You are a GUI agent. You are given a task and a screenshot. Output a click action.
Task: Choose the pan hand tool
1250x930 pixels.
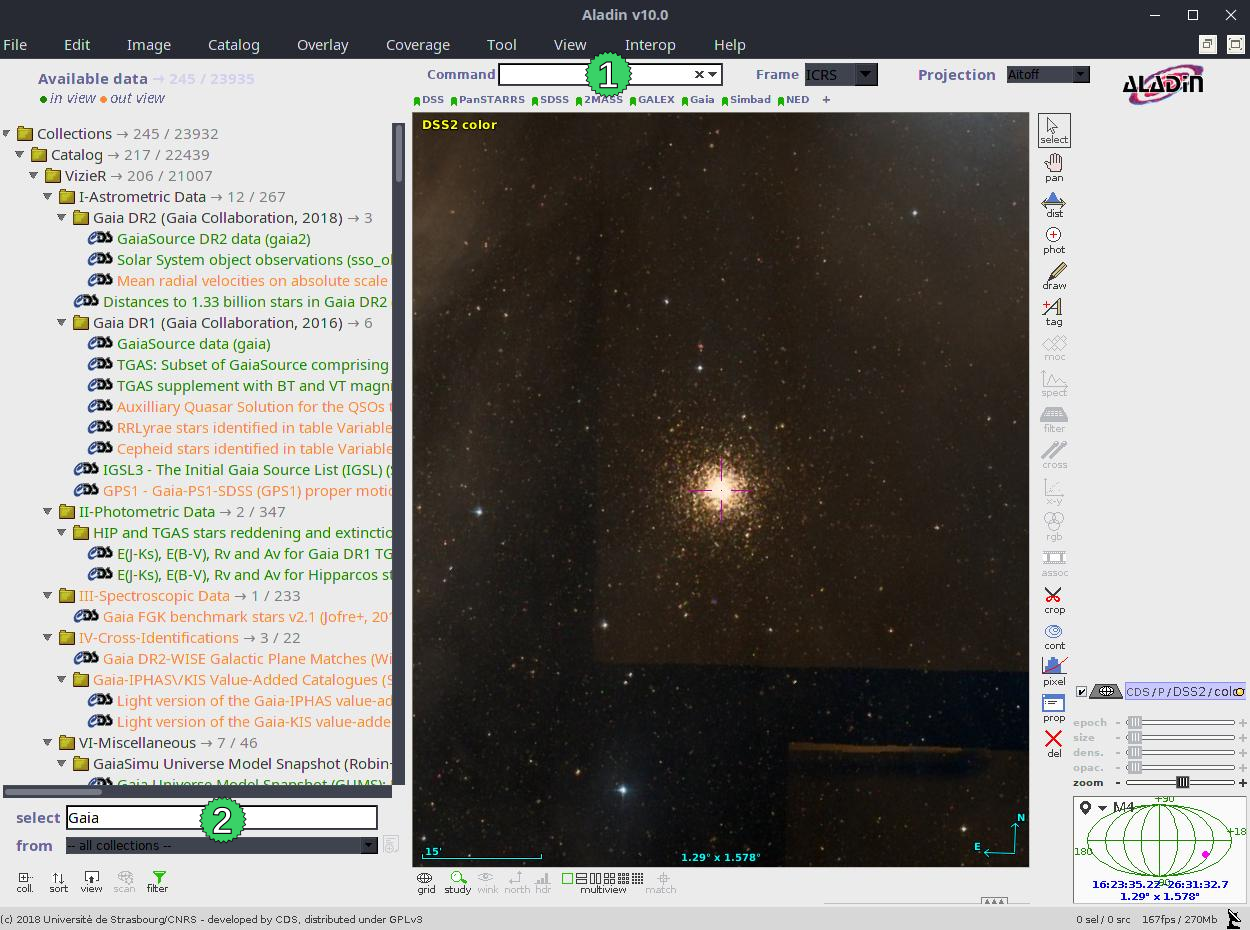(x=1054, y=168)
